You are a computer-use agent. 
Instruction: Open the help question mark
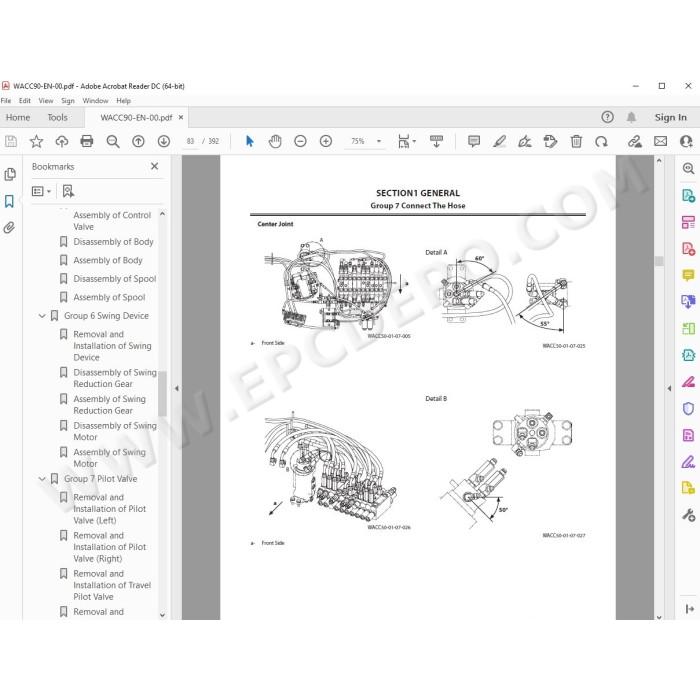(x=607, y=117)
